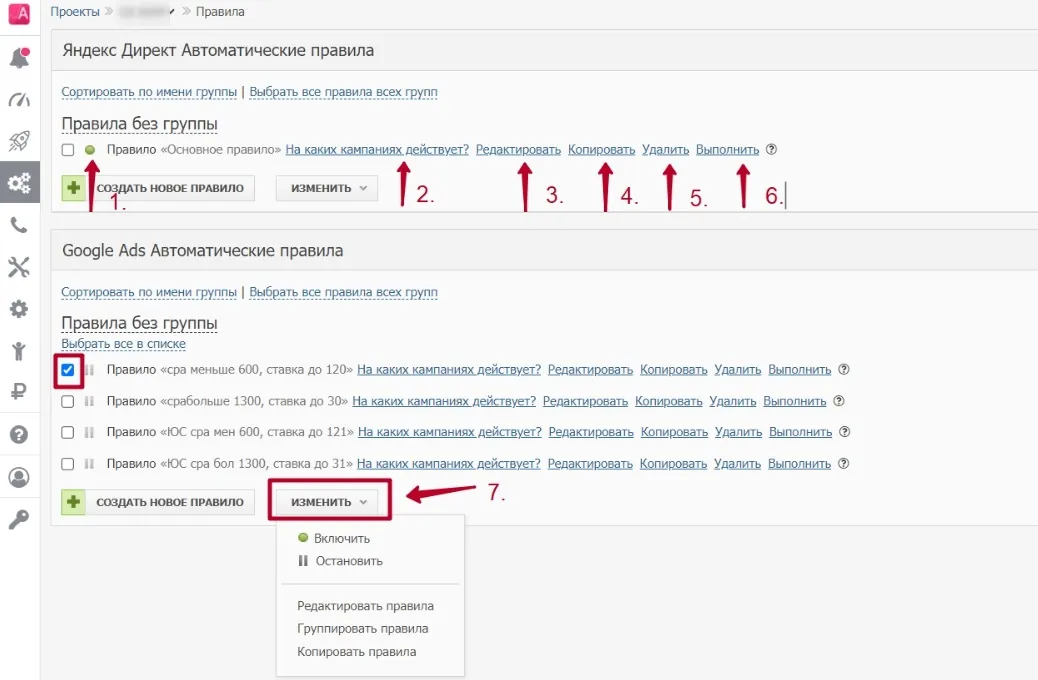Check the «срабольше 1300, ставка до 30» checkbox
1038x680 pixels.
tap(68, 401)
